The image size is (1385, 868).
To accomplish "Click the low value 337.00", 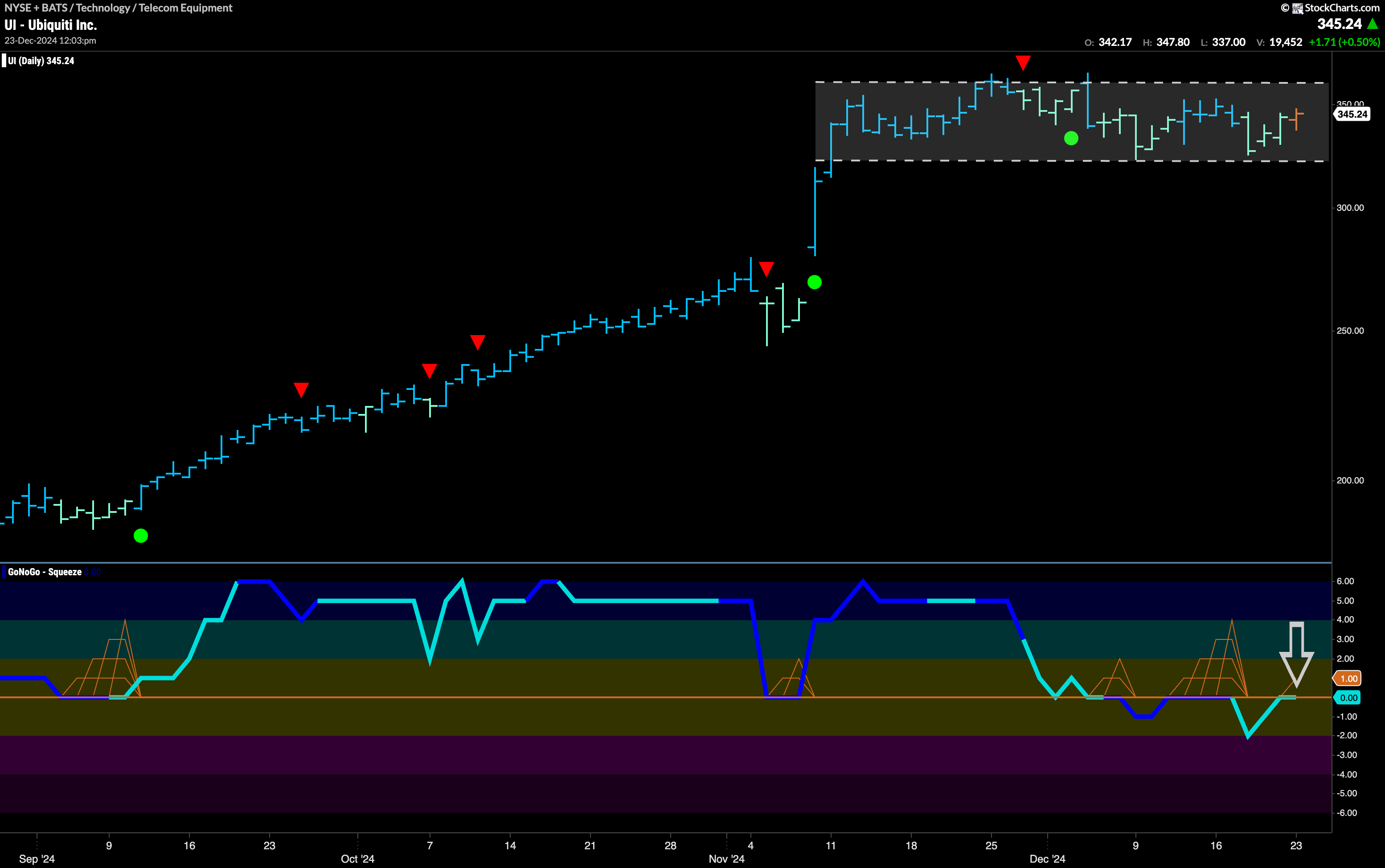I will (x=1228, y=42).
